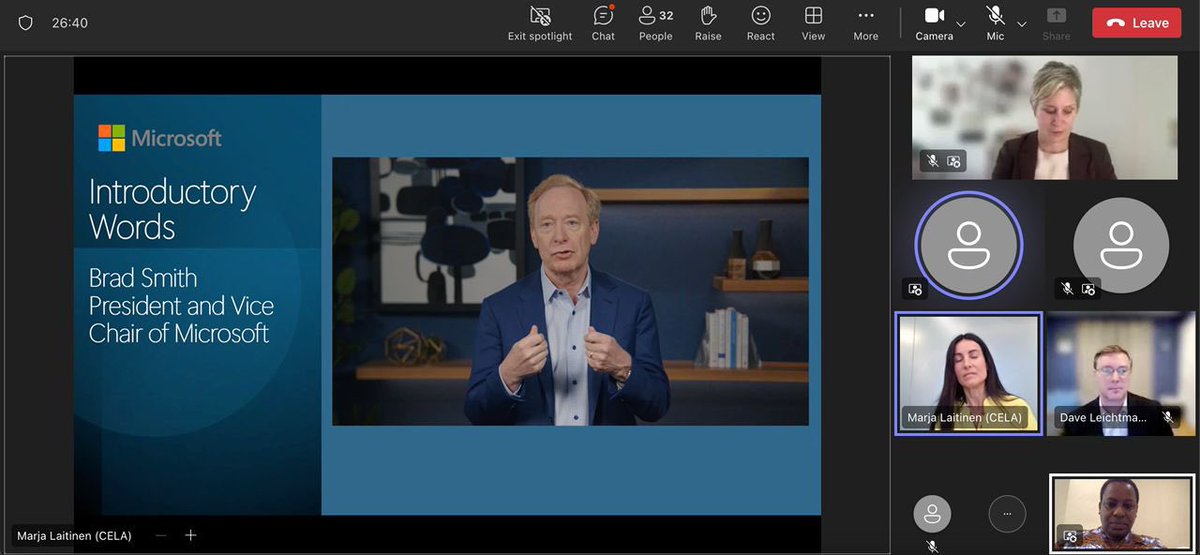Image resolution: width=1200 pixels, height=555 pixels.
Task: Click the mic icon on Dave Leichtman's tile
Action: click(x=1167, y=417)
